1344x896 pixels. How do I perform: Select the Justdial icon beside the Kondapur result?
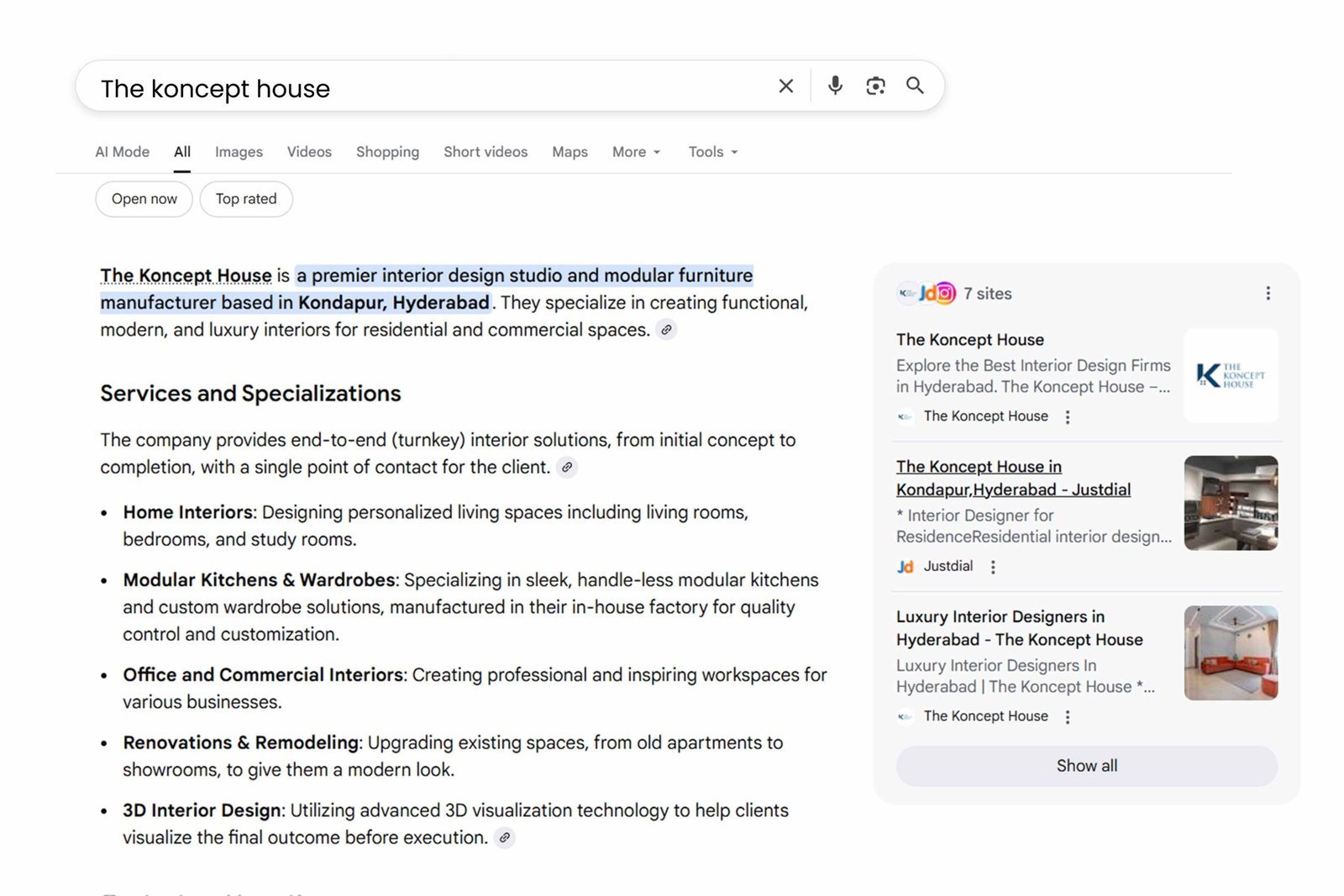tap(906, 567)
